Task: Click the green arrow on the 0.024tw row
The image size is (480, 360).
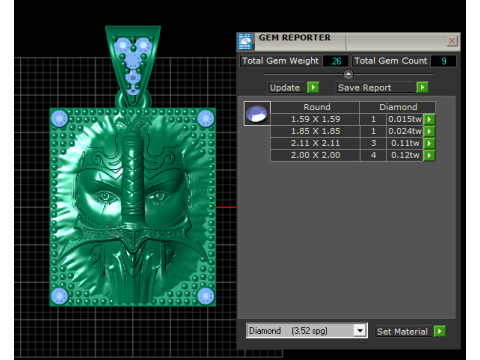Action: pos(429,131)
